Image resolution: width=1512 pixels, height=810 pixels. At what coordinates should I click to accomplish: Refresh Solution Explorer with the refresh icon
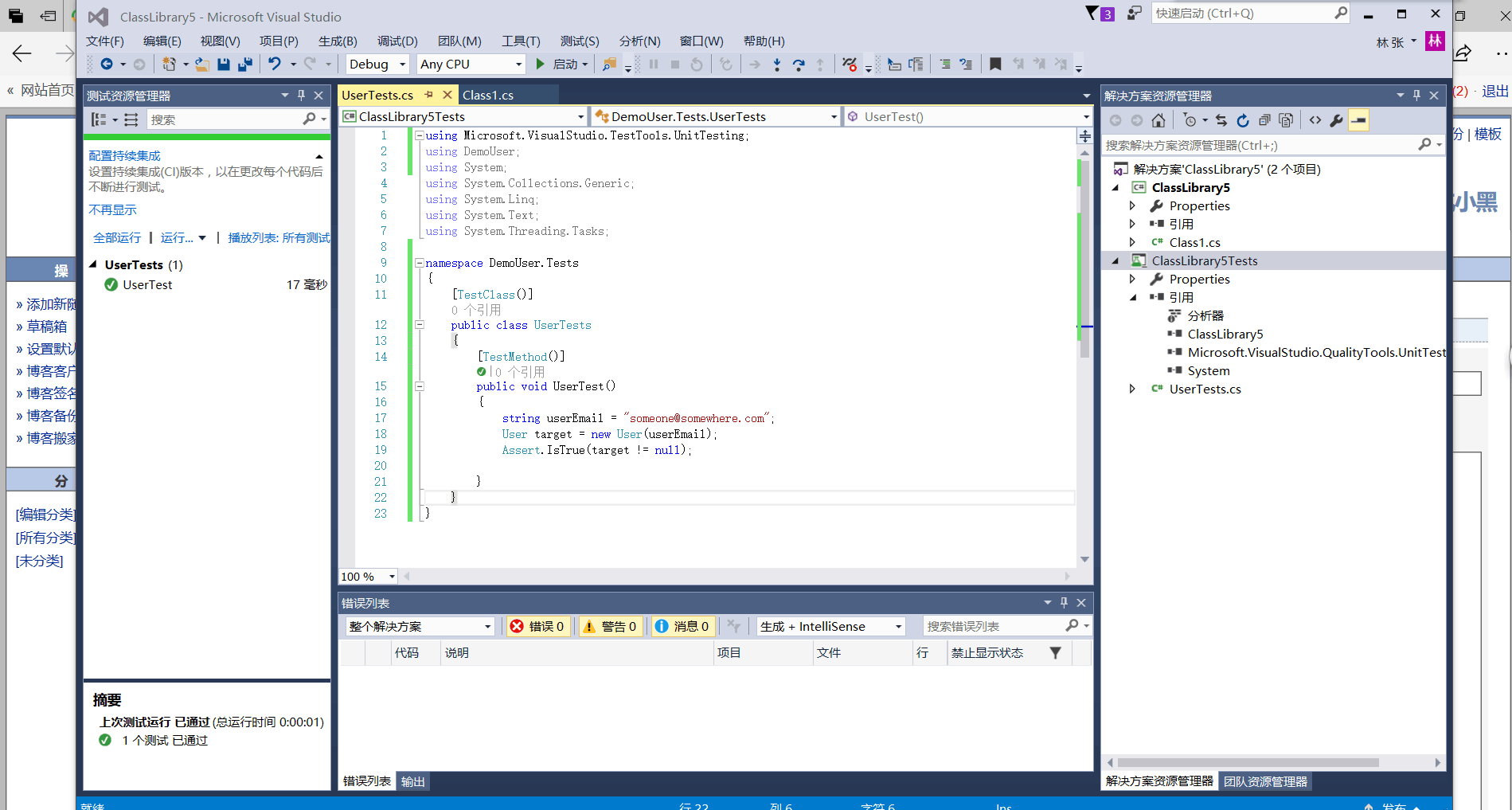pos(1243,120)
